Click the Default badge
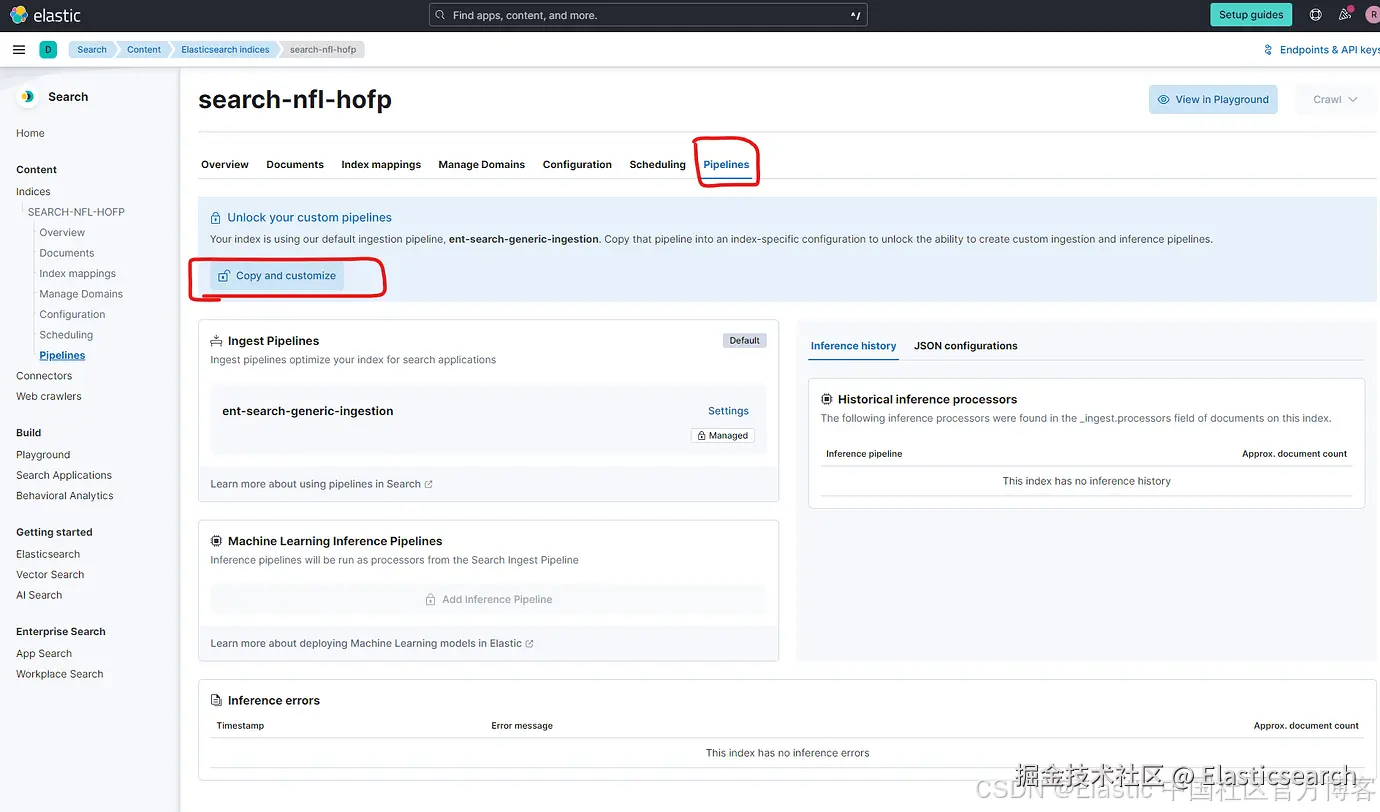The image size is (1380, 812). (x=744, y=341)
